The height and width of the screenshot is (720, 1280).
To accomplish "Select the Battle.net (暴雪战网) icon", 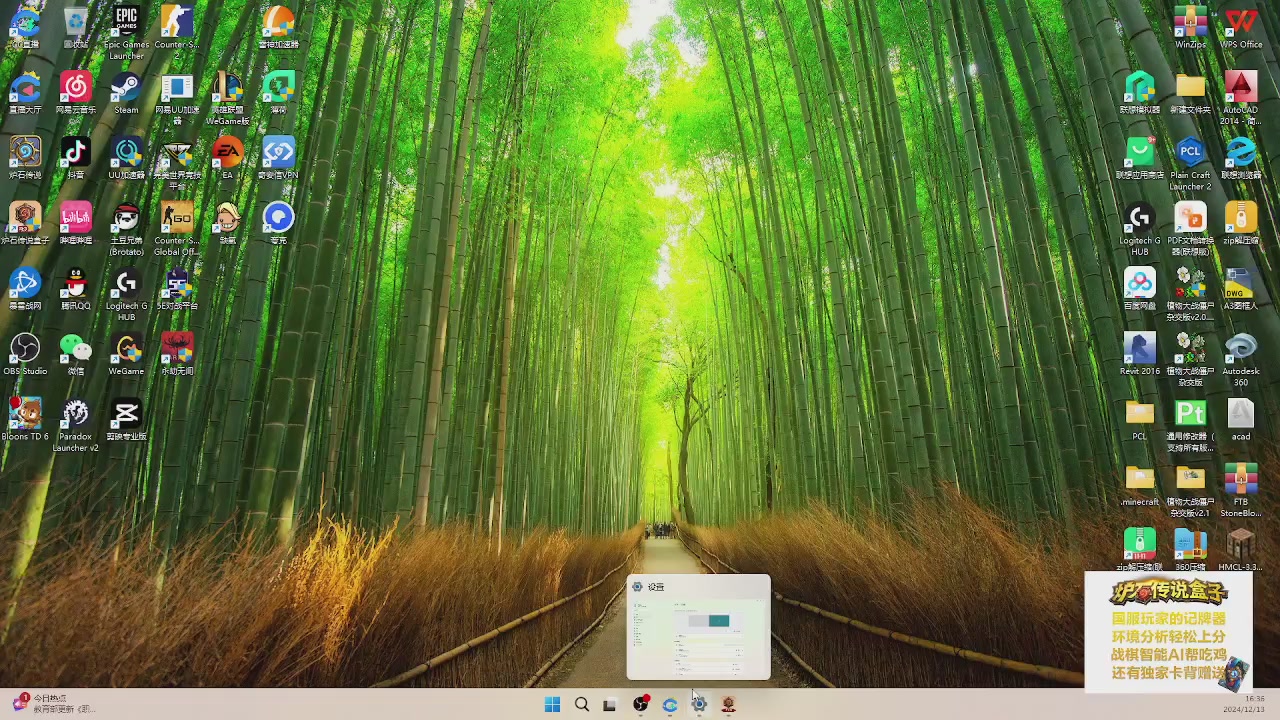I will (25, 289).
